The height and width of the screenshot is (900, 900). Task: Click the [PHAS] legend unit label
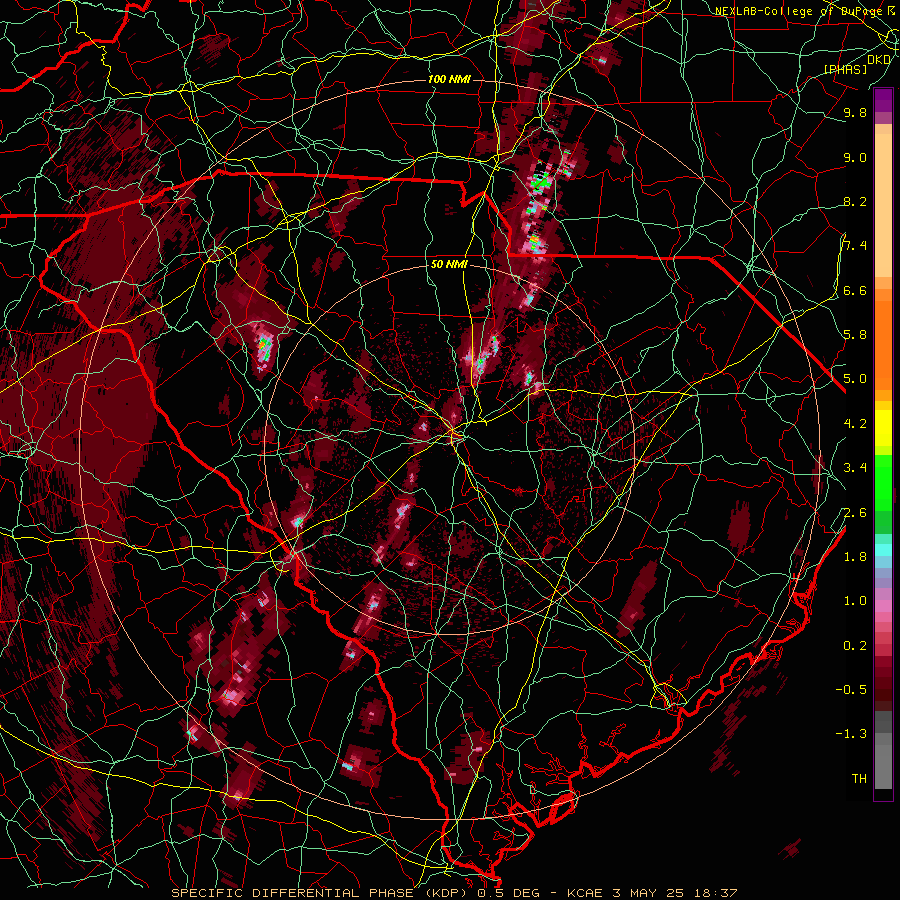tap(845, 69)
